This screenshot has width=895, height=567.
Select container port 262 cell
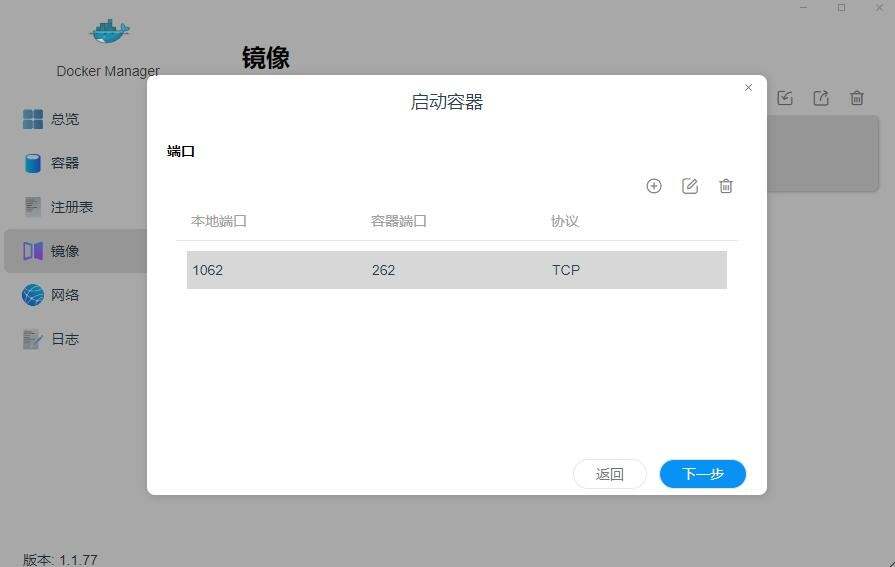(383, 270)
